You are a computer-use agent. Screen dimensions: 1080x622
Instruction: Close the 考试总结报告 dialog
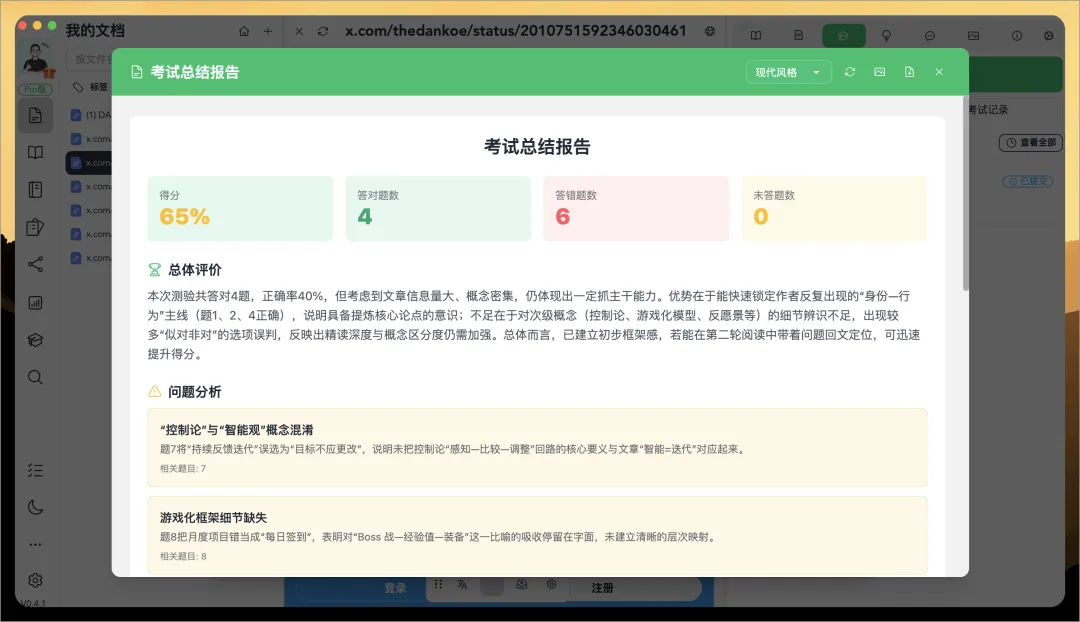tap(939, 72)
